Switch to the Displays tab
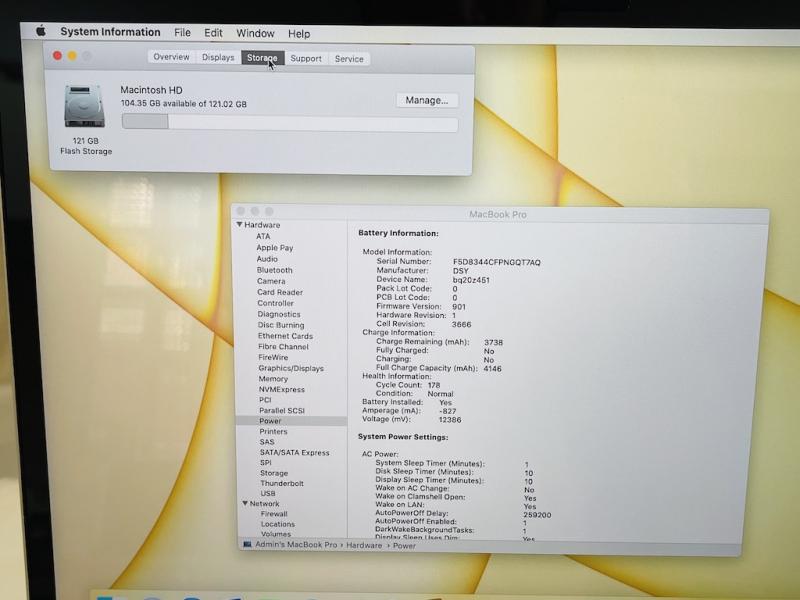This screenshot has width=800, height=600. pyautogui.click(x=218, y=57)
